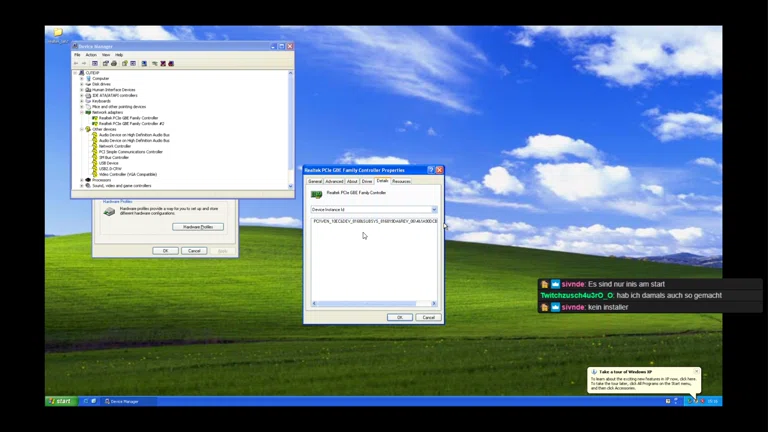Collapse the Other devices node
Screen dimensions: 768x432
pyautogui.click(x=82, y=129)
